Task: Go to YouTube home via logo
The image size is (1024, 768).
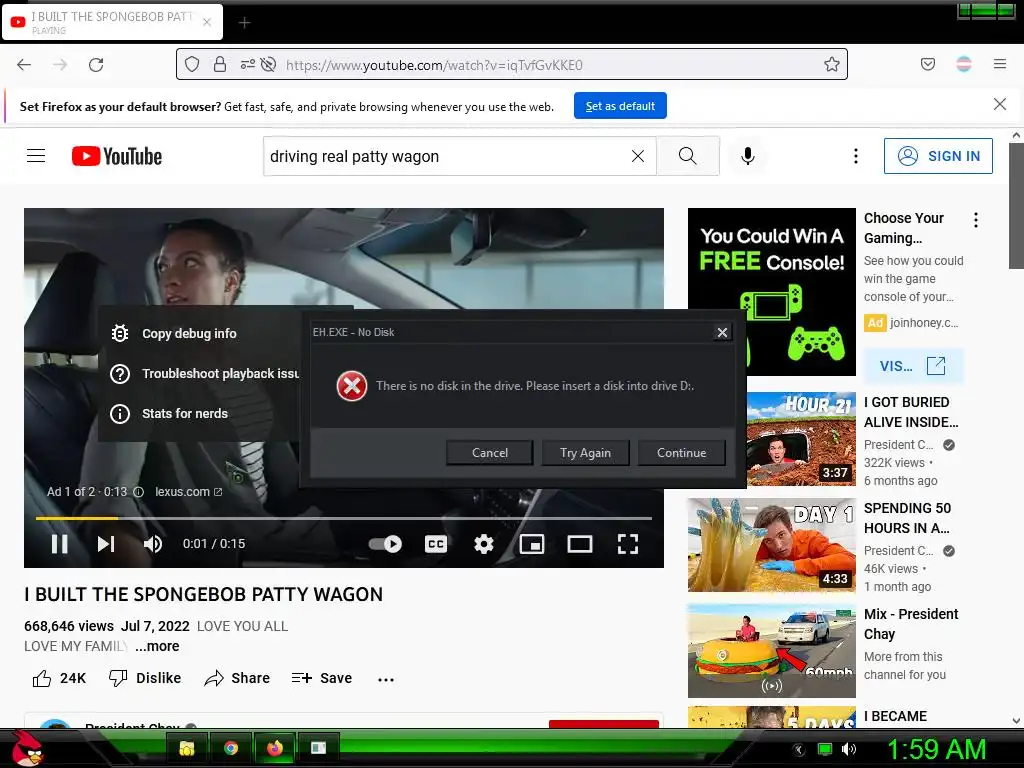Action: [x=117, y=156]
